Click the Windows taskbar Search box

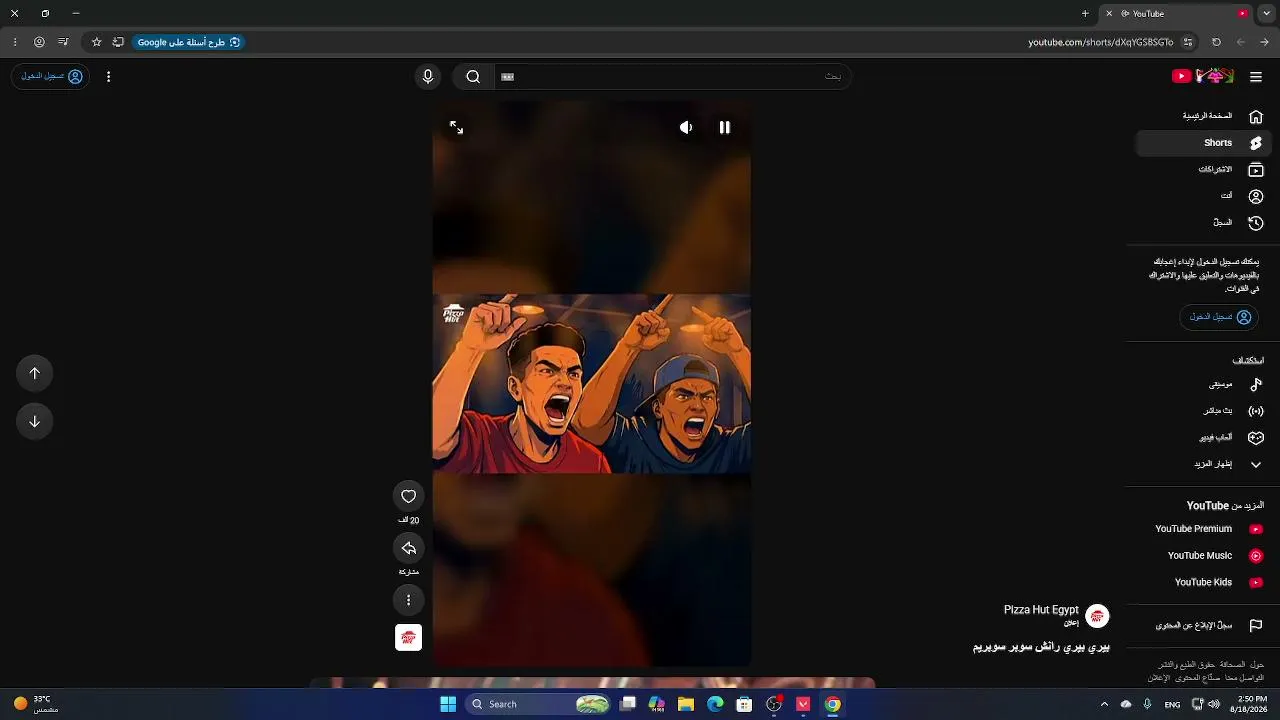pos(538,704)
